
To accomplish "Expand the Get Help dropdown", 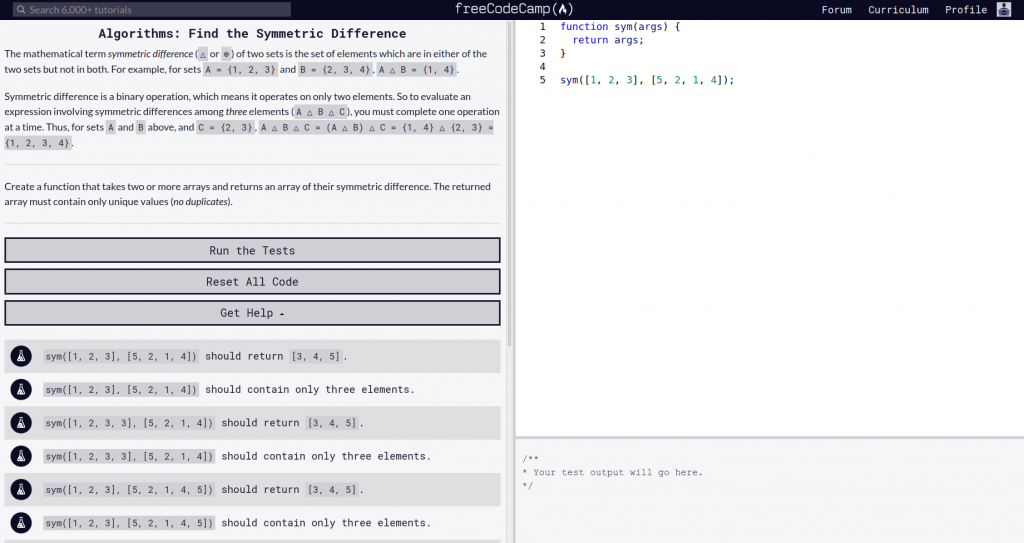I will [x=252, y=313].
